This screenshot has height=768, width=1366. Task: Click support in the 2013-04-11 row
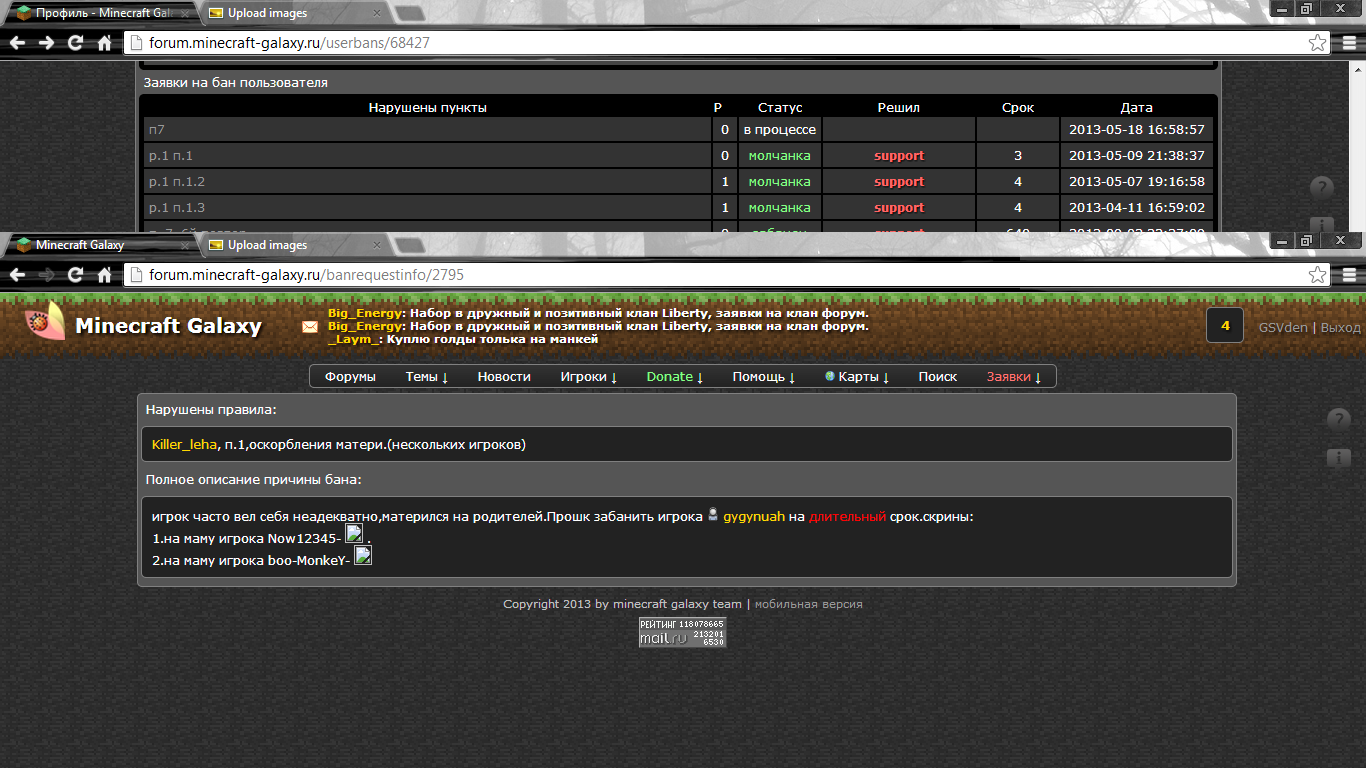tap(899, 208)
